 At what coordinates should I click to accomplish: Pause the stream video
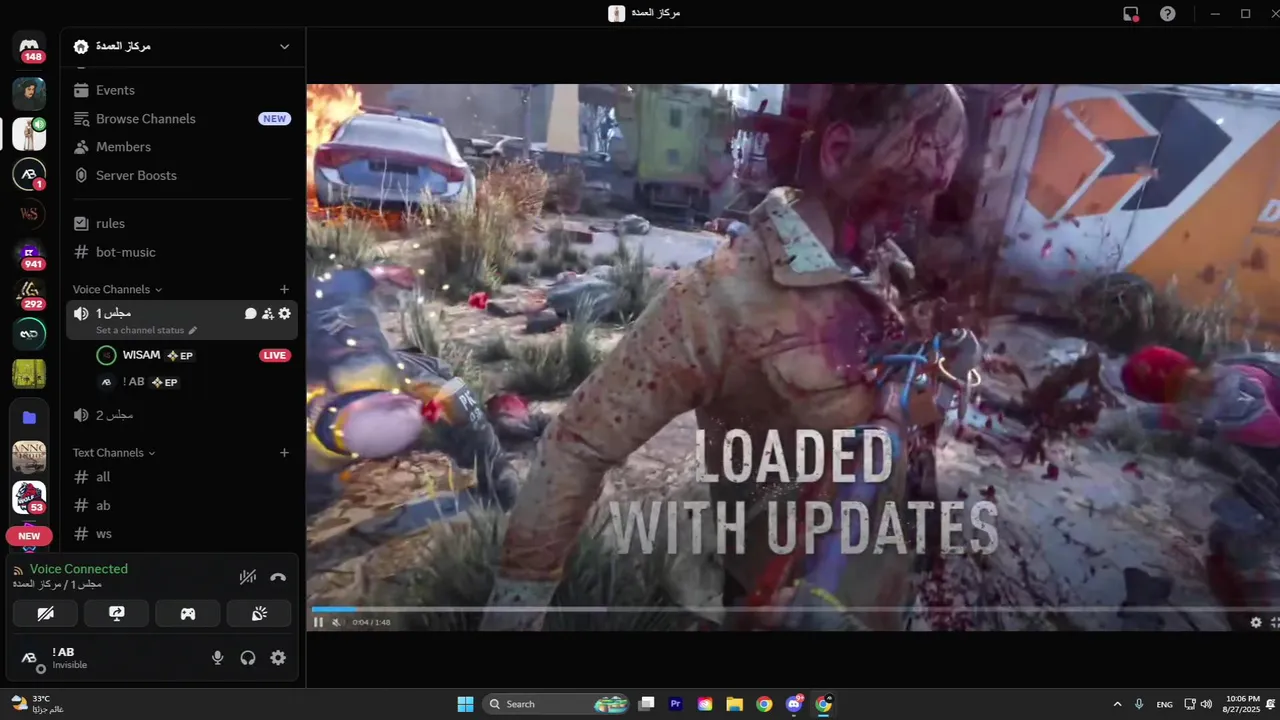point(318,622)
